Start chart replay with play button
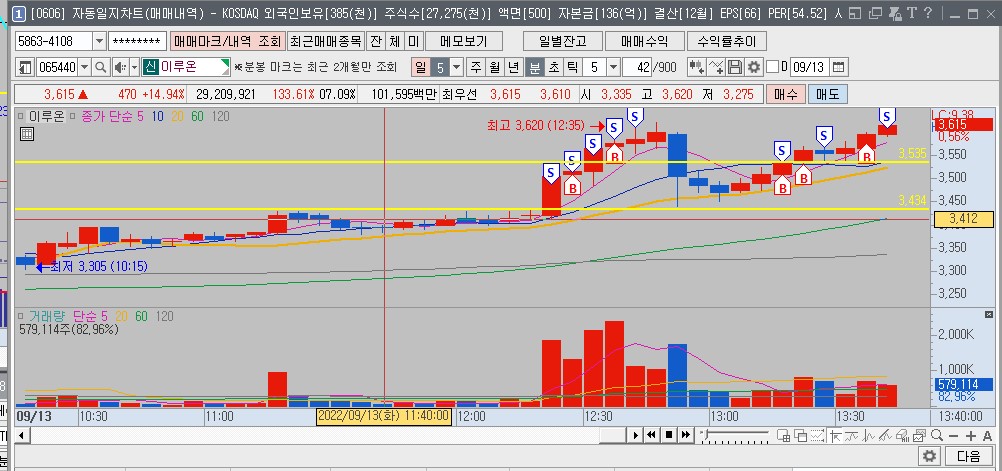Viewport: 1002px width, 471px height. (636, 435)
